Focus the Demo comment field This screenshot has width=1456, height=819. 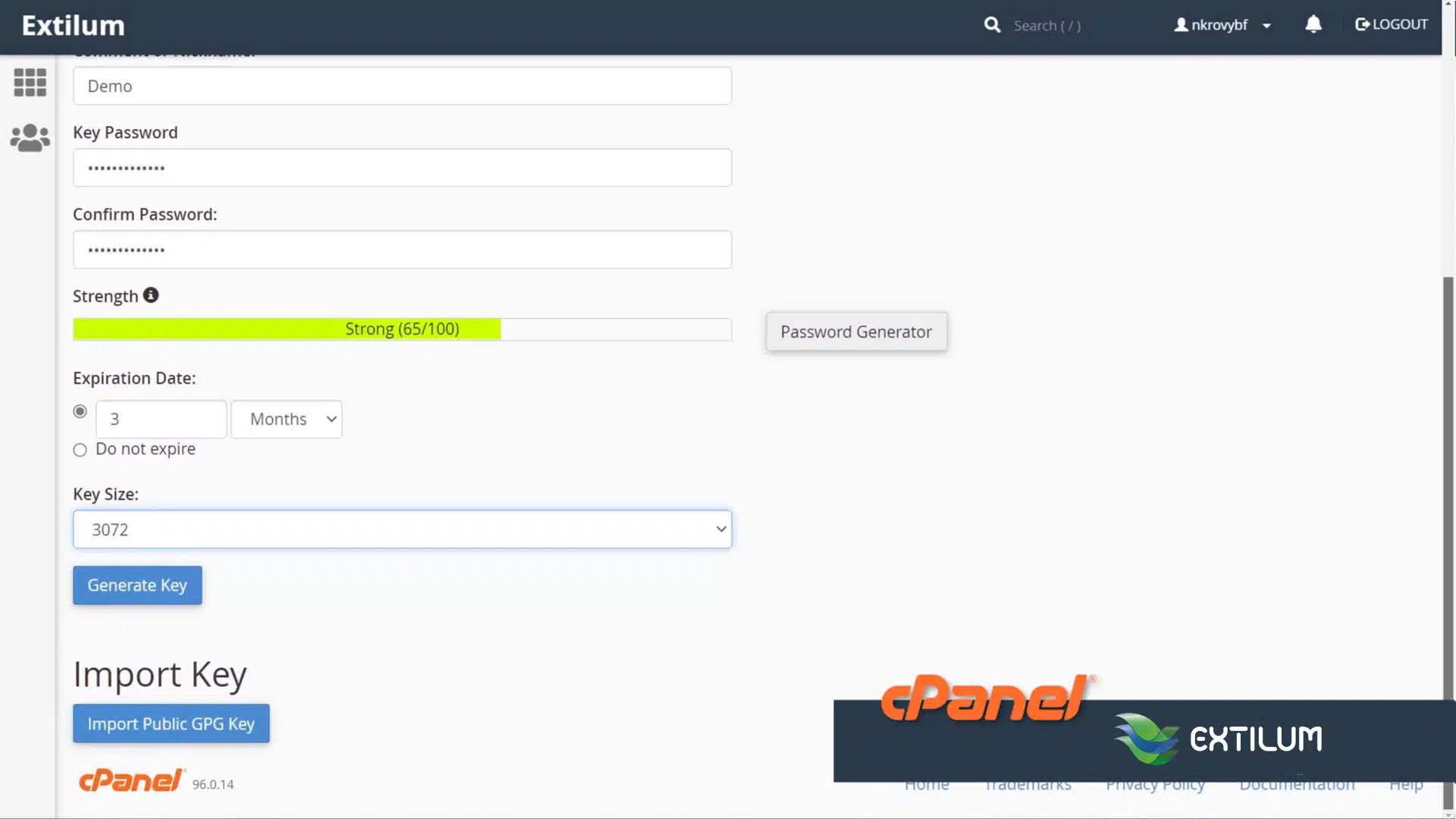coord(402,86)
